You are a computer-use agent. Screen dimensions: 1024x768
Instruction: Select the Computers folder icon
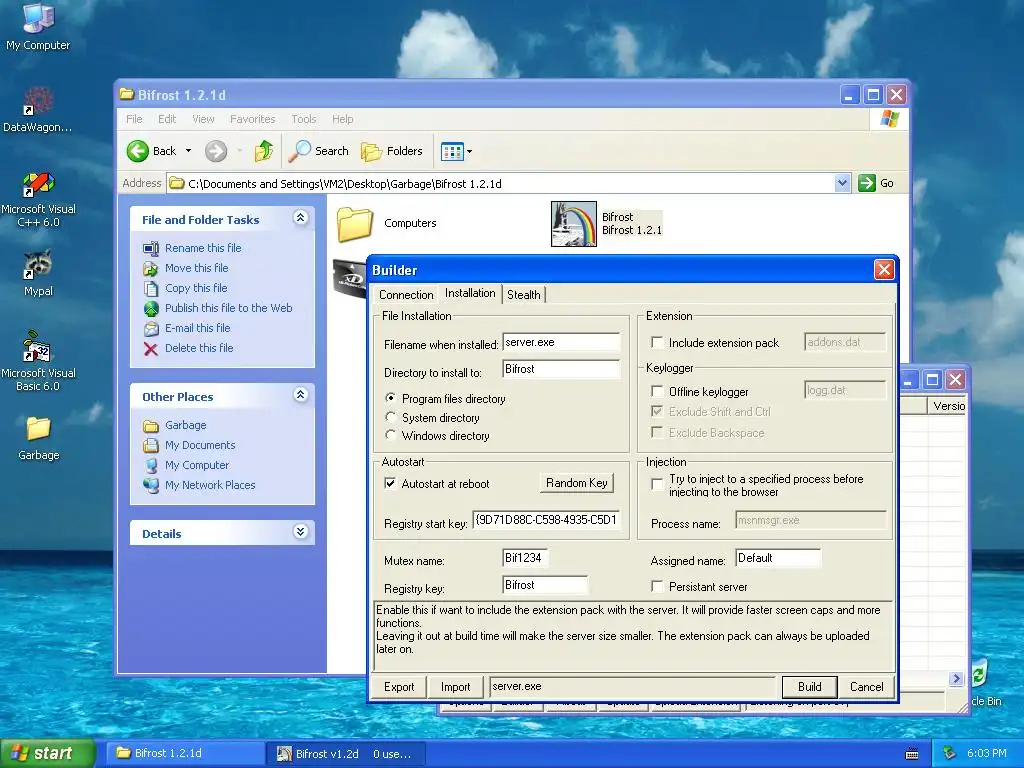click(355, 224)
